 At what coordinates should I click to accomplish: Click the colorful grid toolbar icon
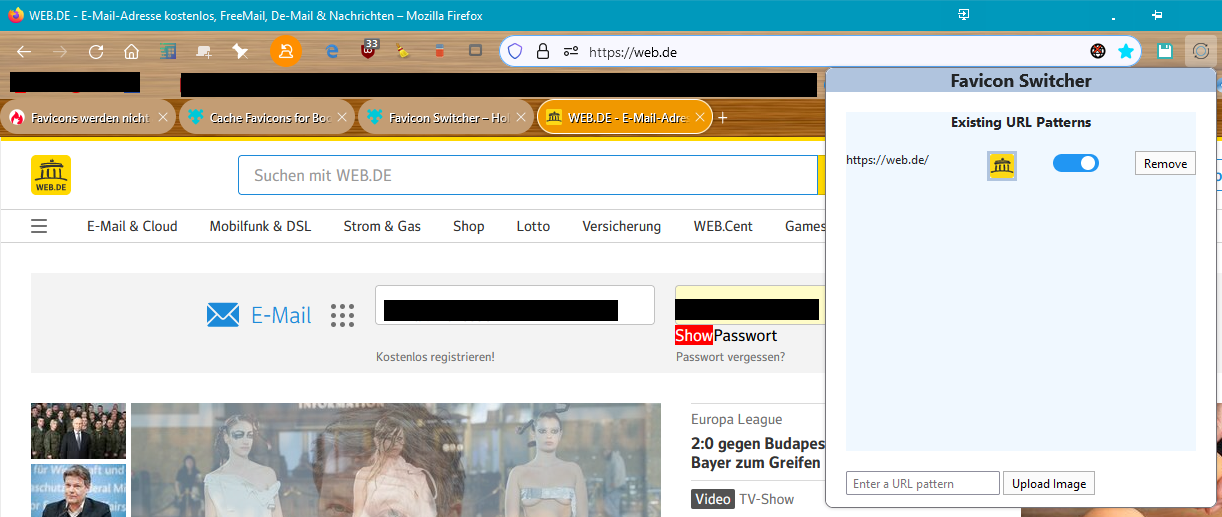point(168,51)
